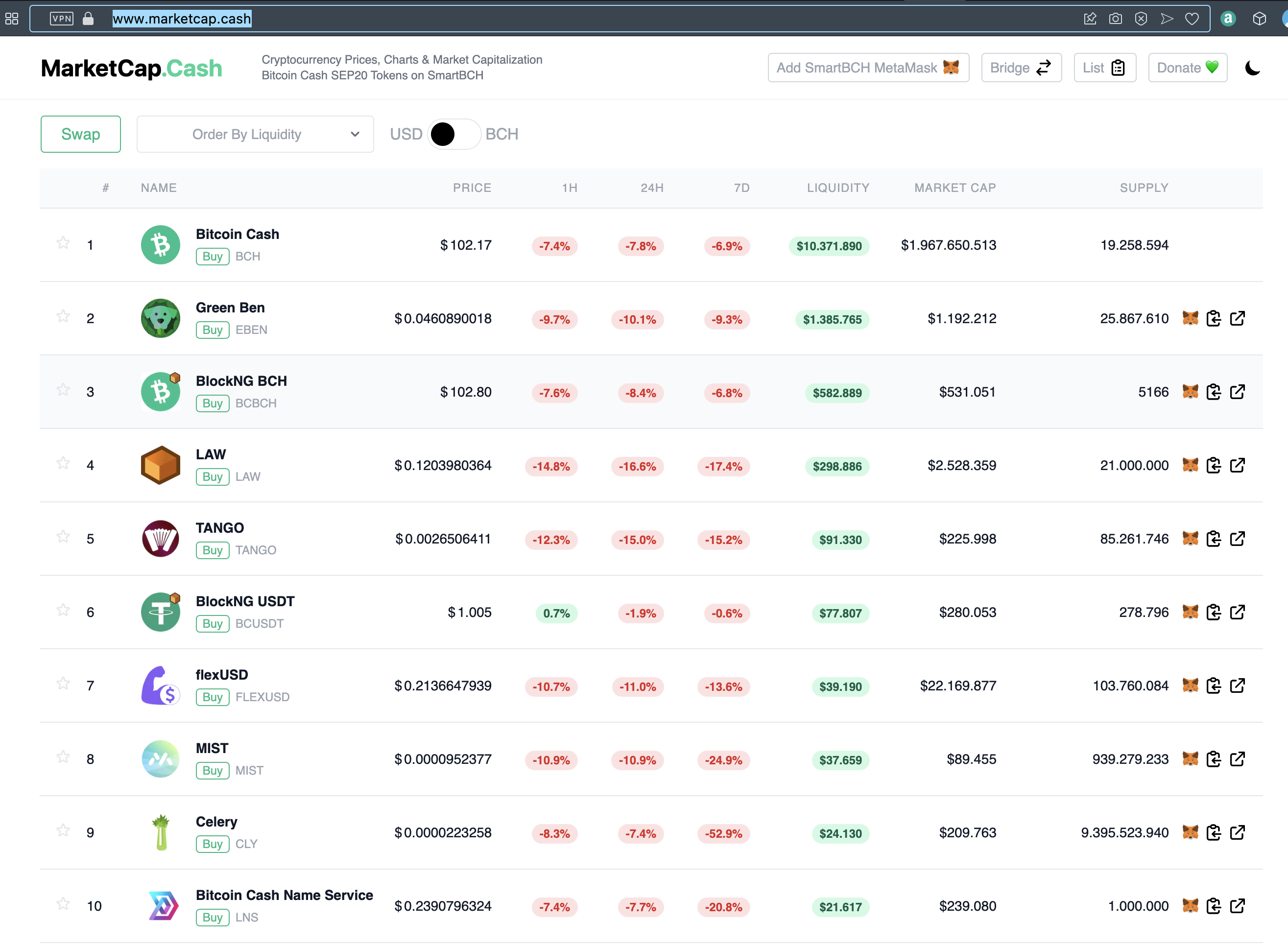The image size is (1288, 945).
Task: Favorite flexUSD with star
Action: coord(63,684)
